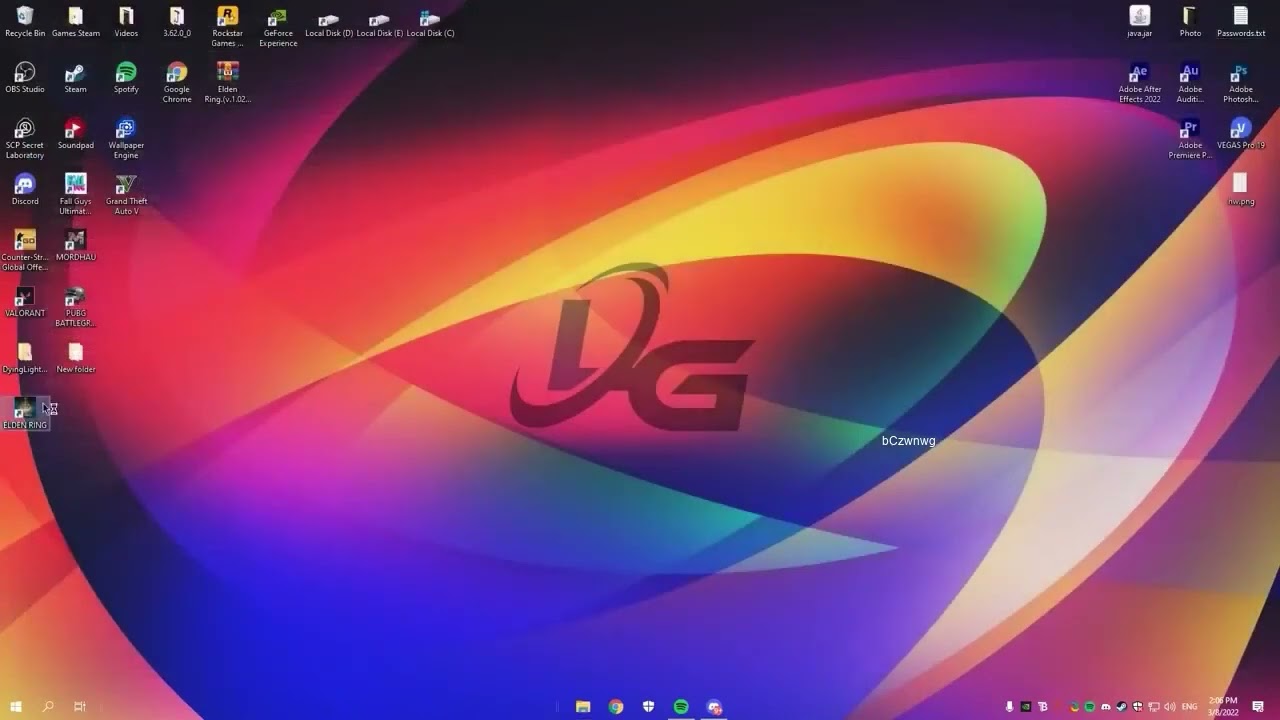Select the java.jar file icon

coord(1140,22)
